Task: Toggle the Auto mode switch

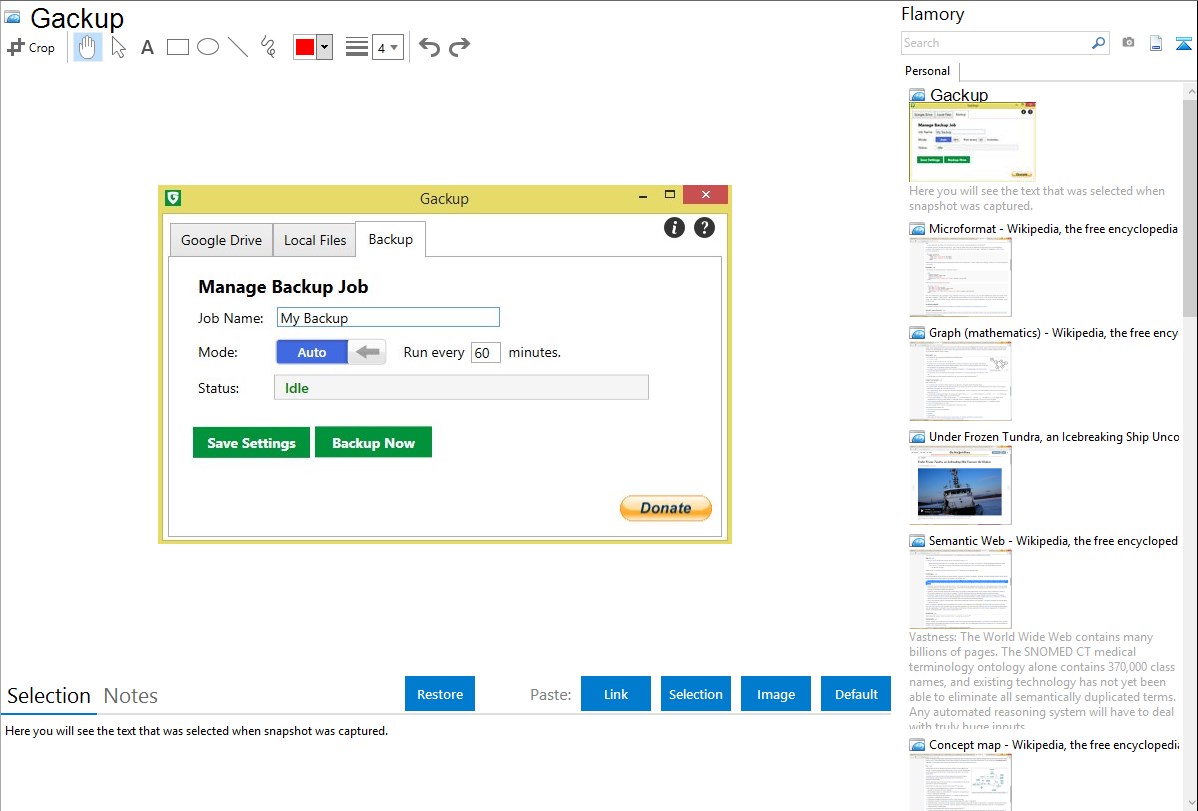Action: pyautogui.click(x=330, y=352)
